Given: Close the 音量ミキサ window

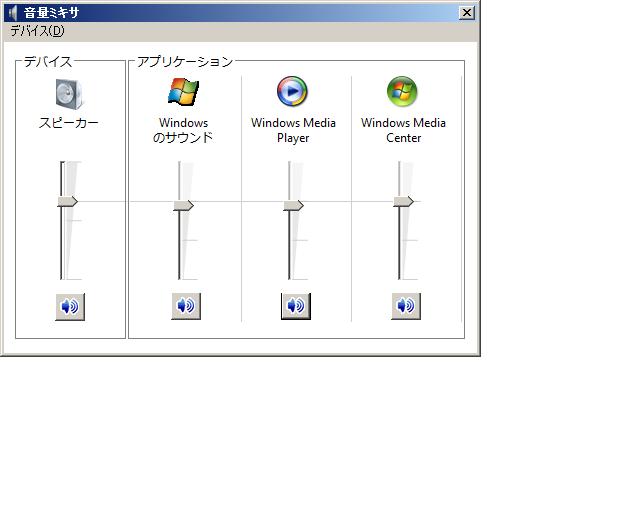Looking at the screenshot, I should 467,13.
